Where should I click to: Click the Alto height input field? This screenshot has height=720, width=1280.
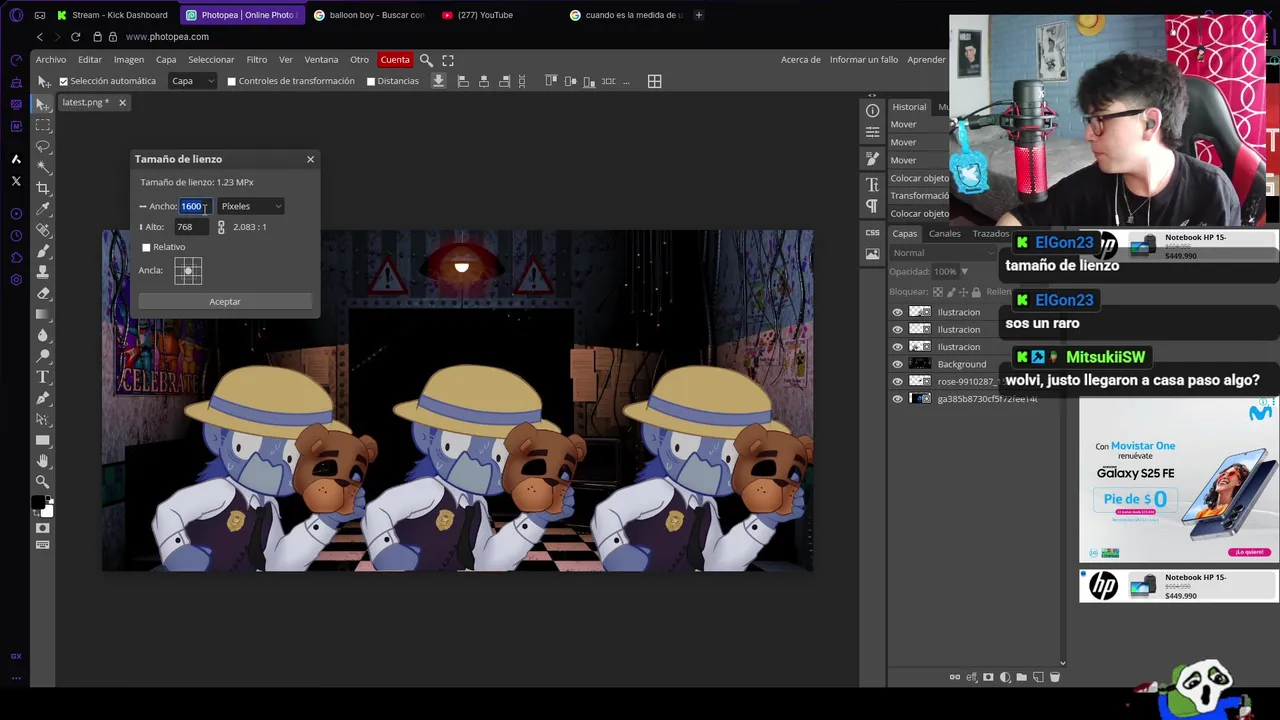pos(193,227)
